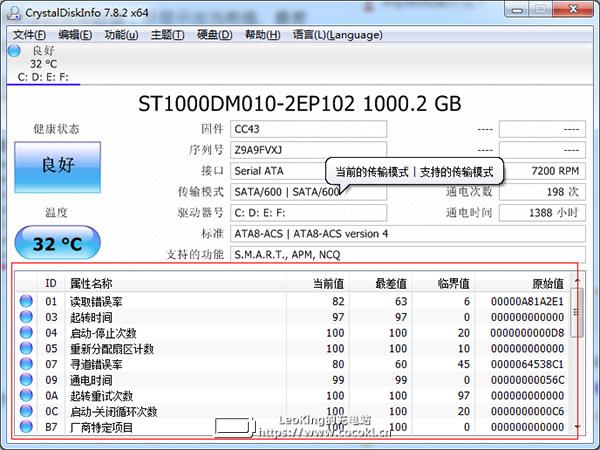Click the SMART list scrollbar thumb
Image resolution: width=600 pixels, height=450 pixels.
tap(577, 313)
